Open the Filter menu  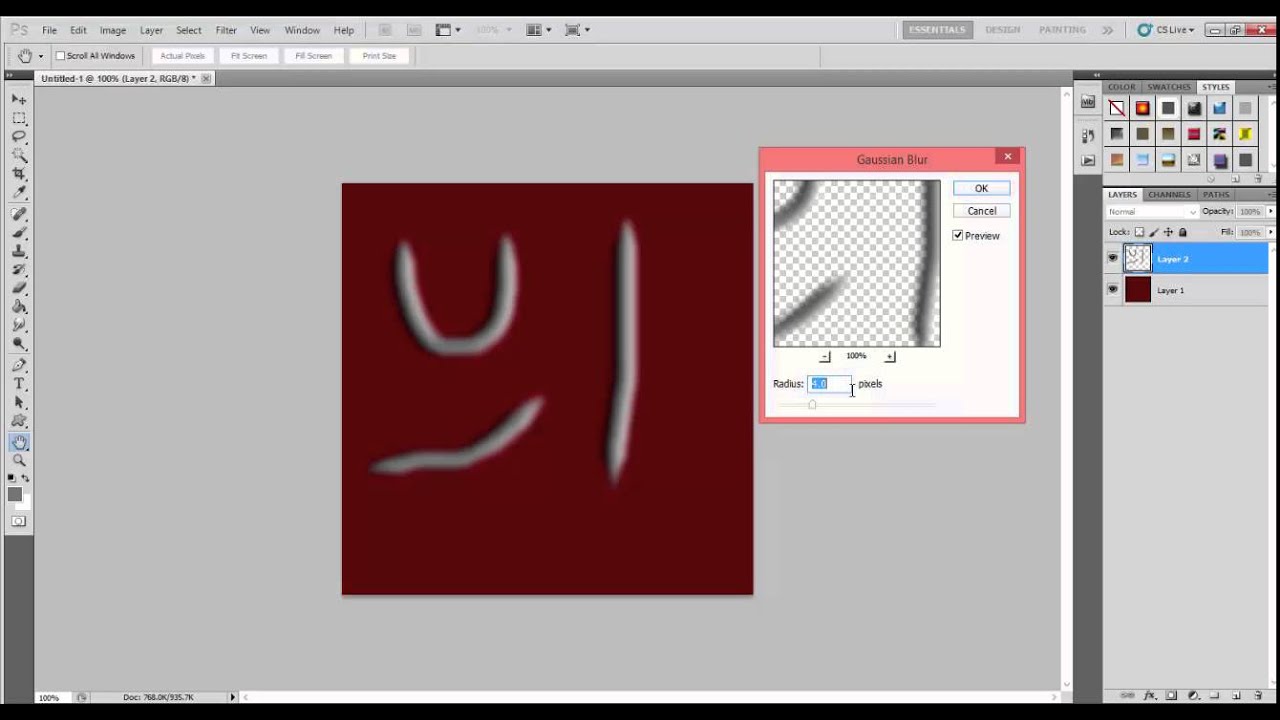click(226, 30)
